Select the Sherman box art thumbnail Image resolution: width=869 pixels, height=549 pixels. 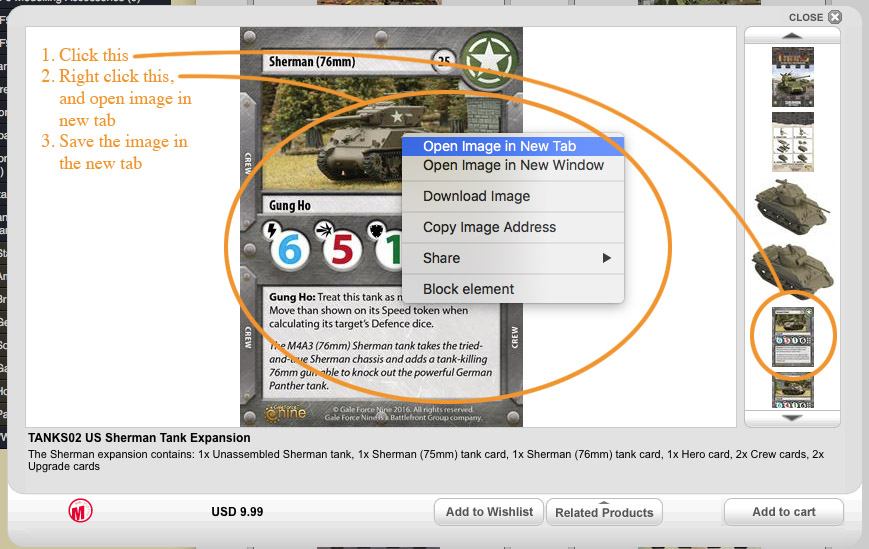793,77
